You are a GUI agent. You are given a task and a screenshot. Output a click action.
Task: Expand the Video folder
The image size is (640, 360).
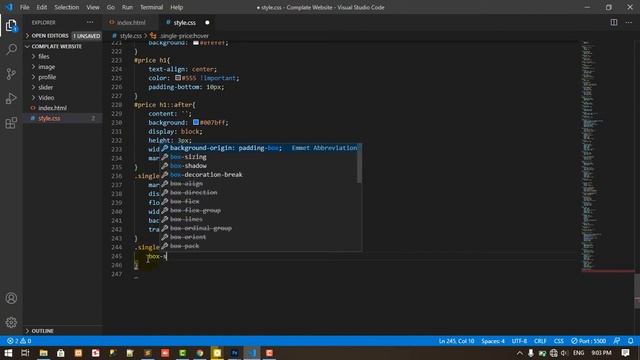[x=63, y=98]
